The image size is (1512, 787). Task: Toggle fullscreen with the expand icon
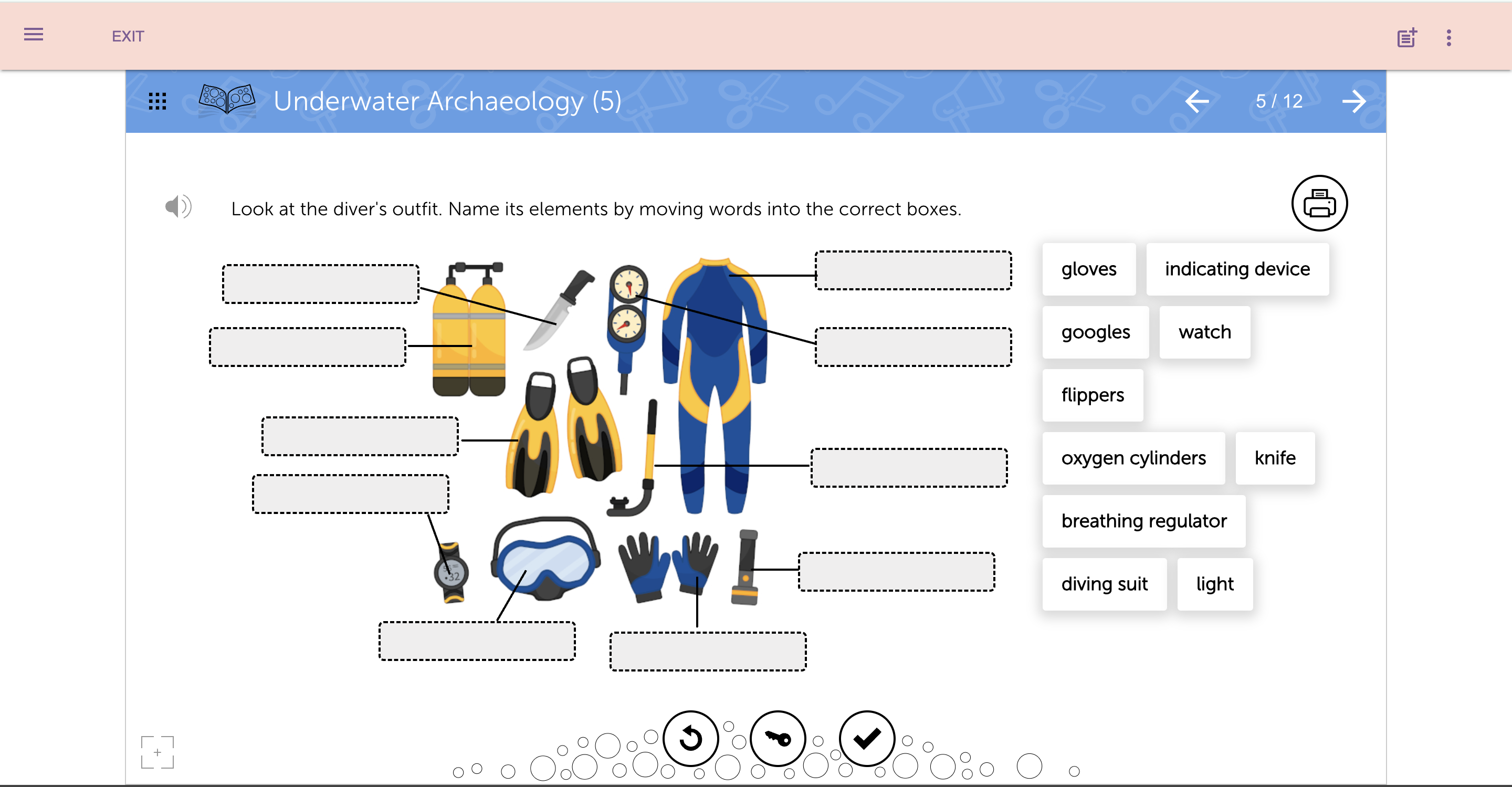coord(157,752)
